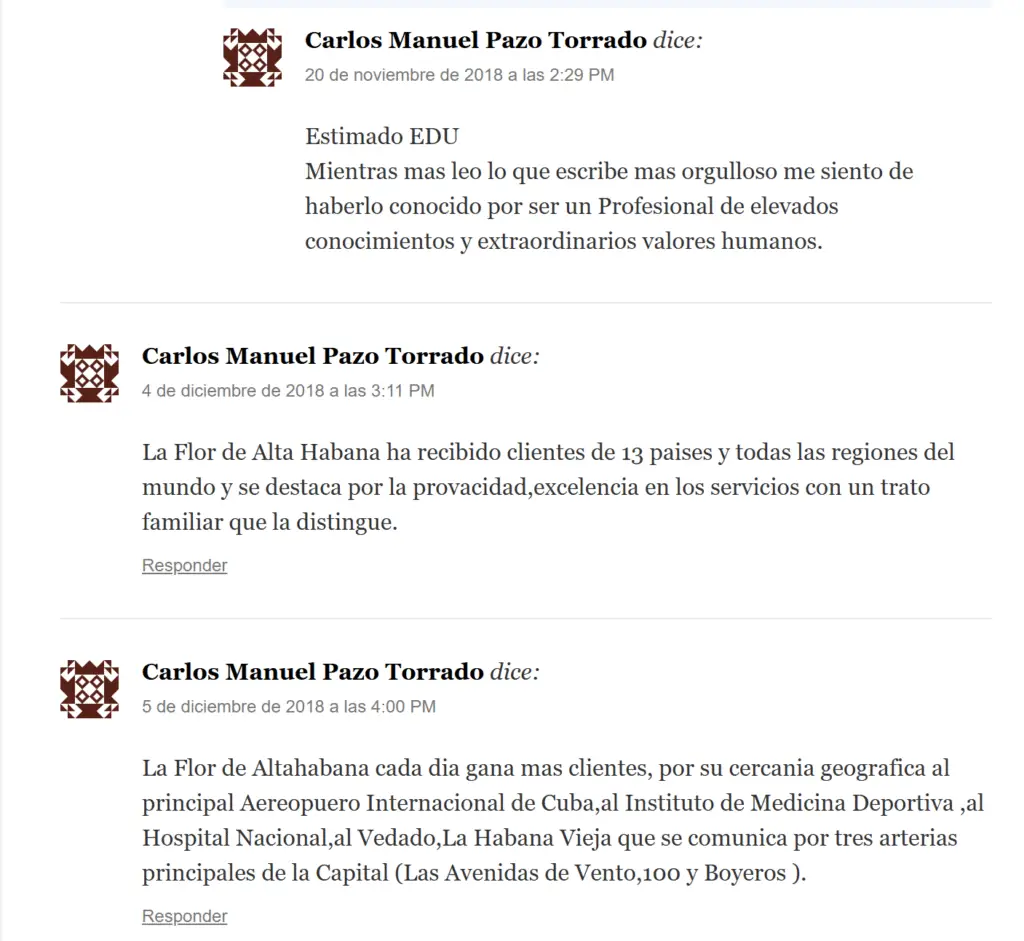Click Responder under the 13 paises comment
Screen dimensions: 1024x941
tap(184, 566)
